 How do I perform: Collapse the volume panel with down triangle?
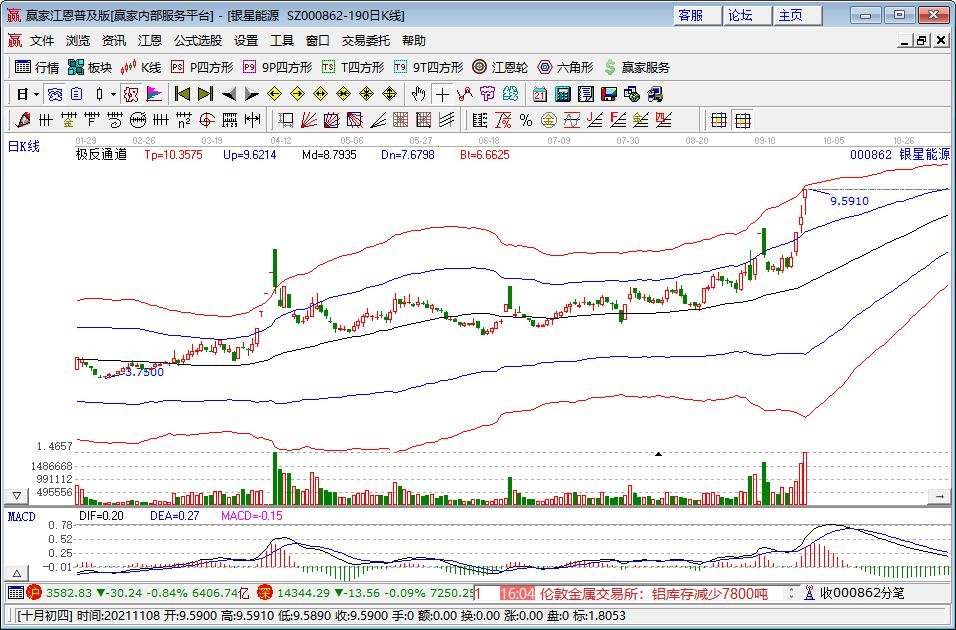(16, 496)
